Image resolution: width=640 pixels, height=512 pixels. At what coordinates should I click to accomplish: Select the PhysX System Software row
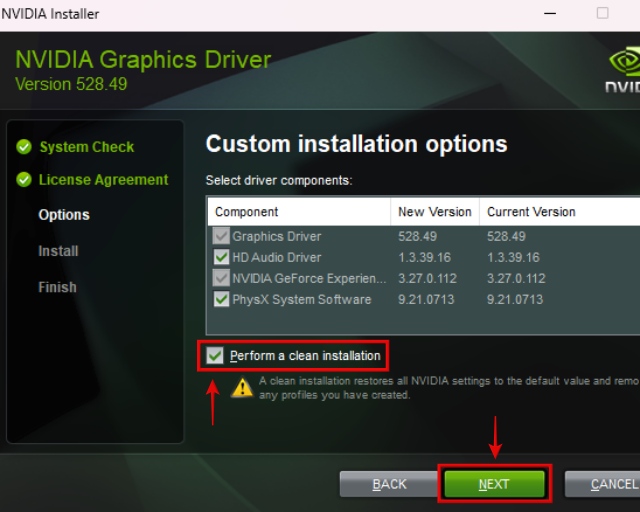302,299
